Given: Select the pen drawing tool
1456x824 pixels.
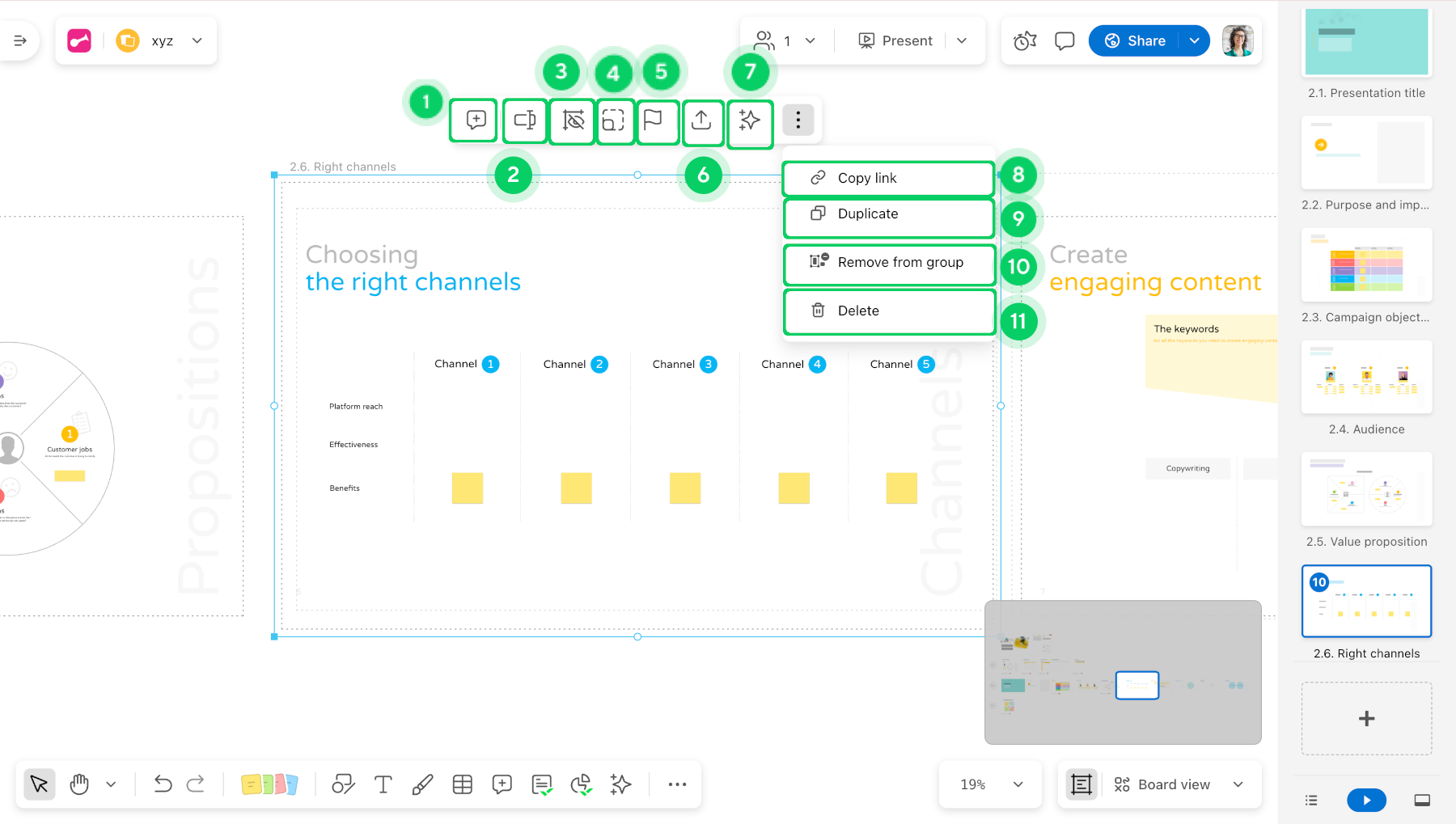Looking at the screenshot, I should pos(422,784).
